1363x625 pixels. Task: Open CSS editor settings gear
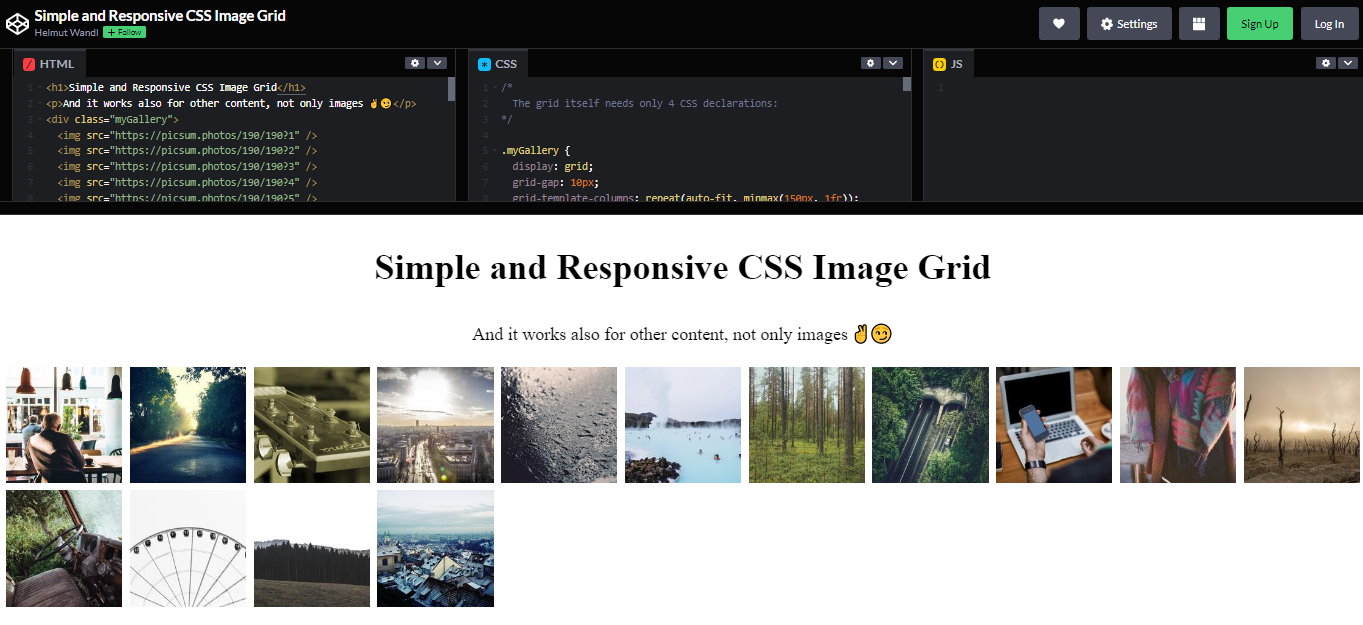[870, 62]
